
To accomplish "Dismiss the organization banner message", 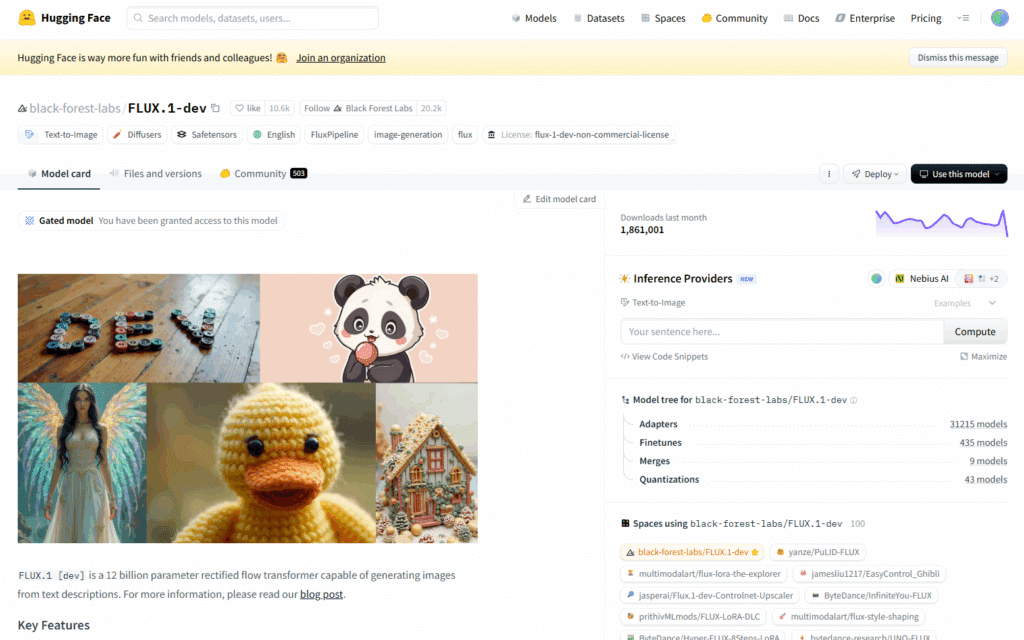I will pyautogui.click(x=958, y=57).
